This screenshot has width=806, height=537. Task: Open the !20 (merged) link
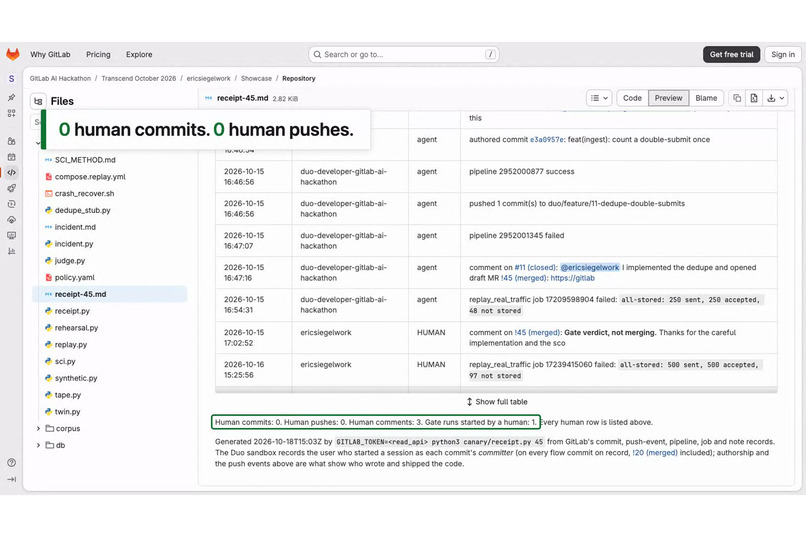tap(655, 453)
